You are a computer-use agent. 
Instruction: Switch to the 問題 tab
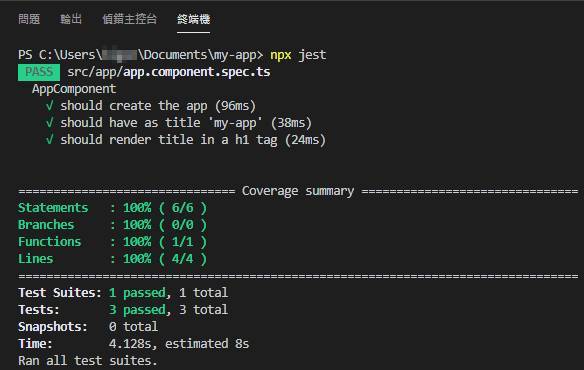click(29, 19)
